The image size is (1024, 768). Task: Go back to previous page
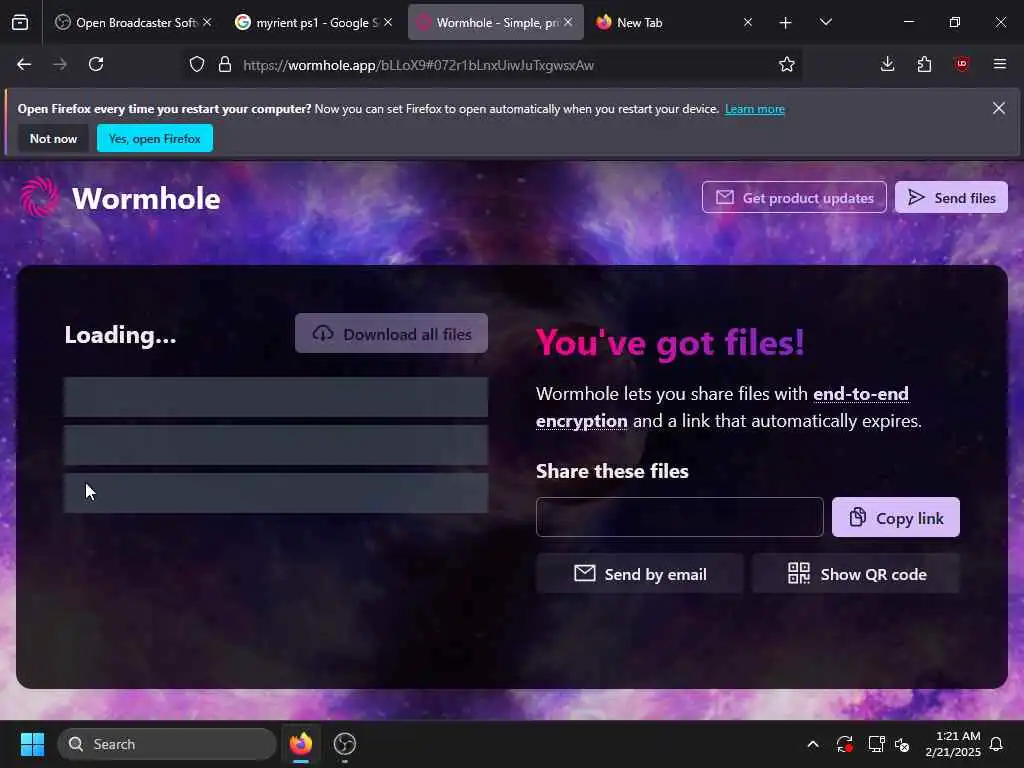click(x=24, y=65)
